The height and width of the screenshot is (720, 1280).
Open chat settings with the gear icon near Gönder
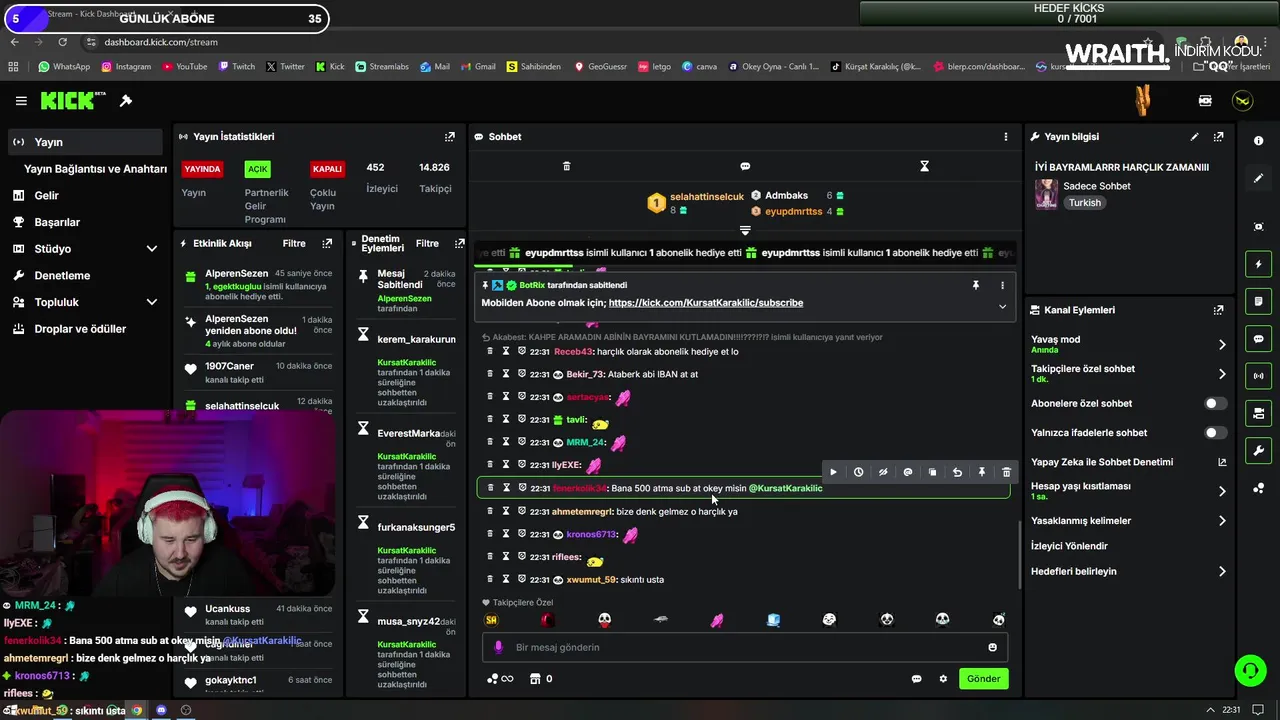click(x=943, y=679)
